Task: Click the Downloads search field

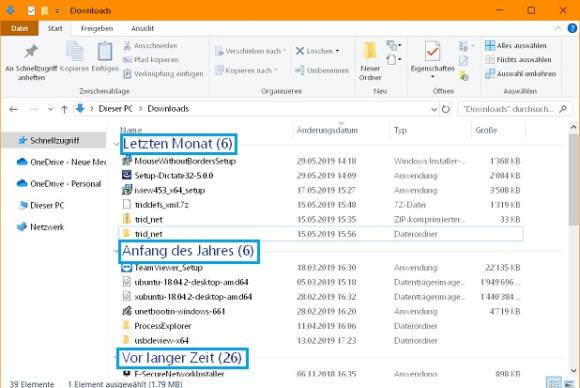Action: [514, 109]
